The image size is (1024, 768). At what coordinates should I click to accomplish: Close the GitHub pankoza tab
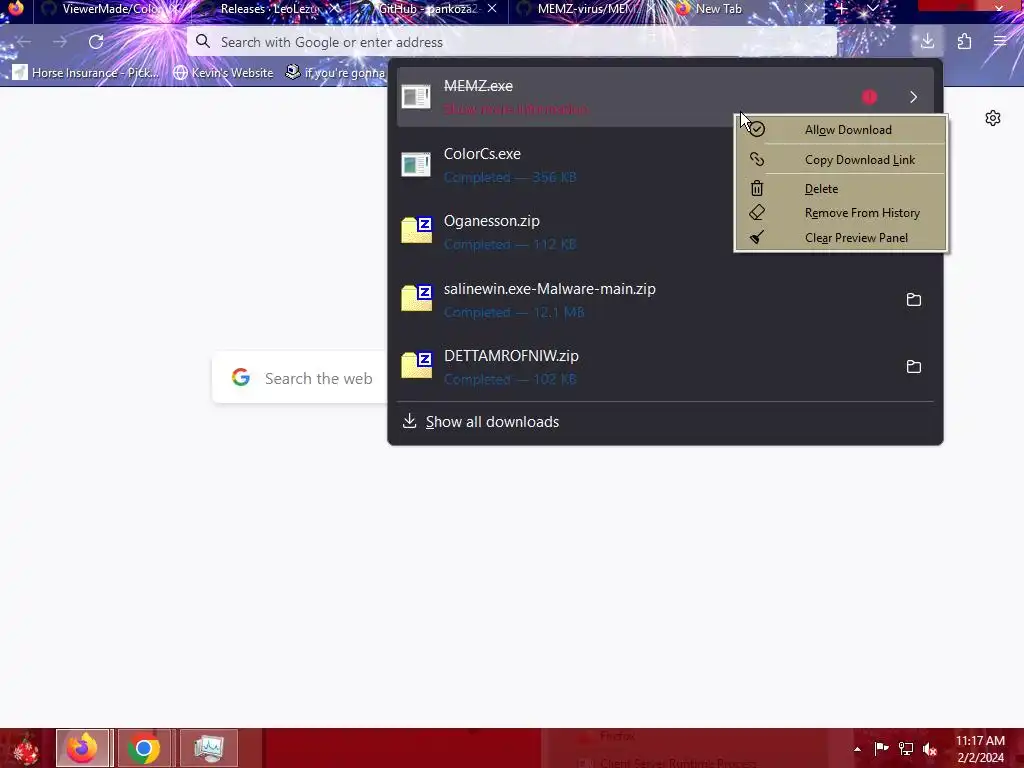coord(492,8)
